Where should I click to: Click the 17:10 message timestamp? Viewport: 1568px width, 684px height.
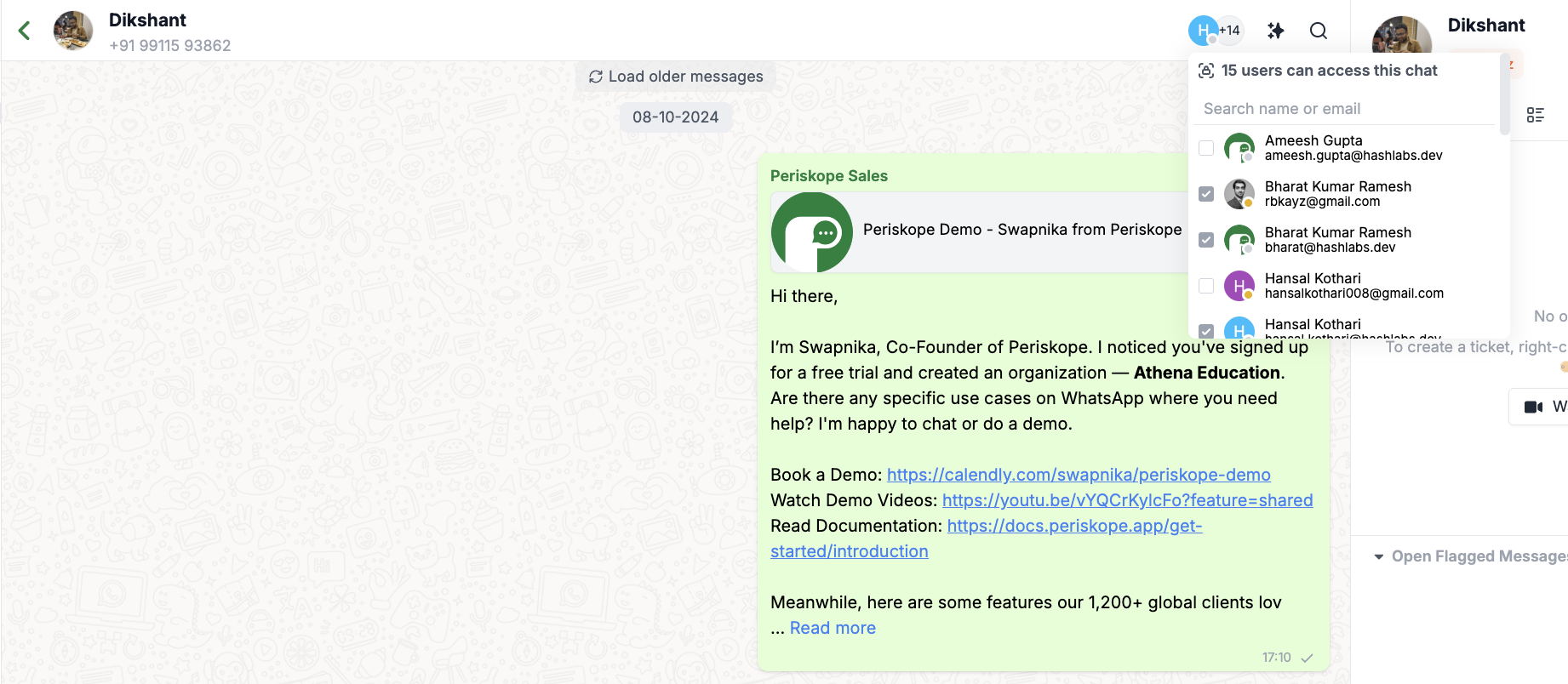[x=1277, y=658]
